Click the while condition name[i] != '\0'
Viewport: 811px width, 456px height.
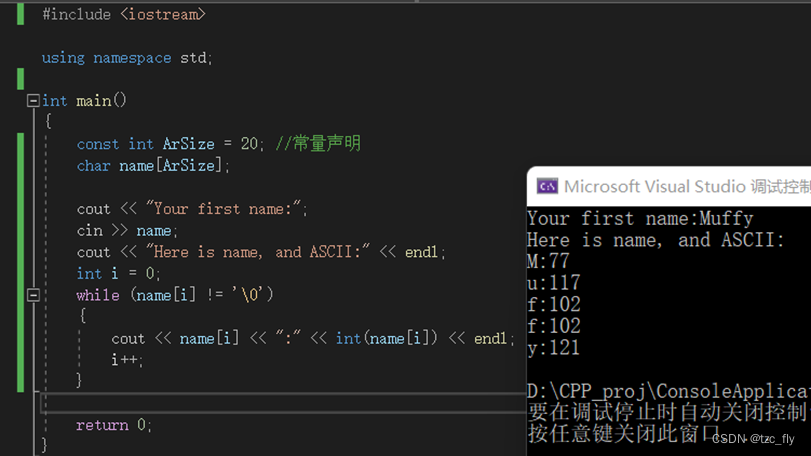point(202,295)
